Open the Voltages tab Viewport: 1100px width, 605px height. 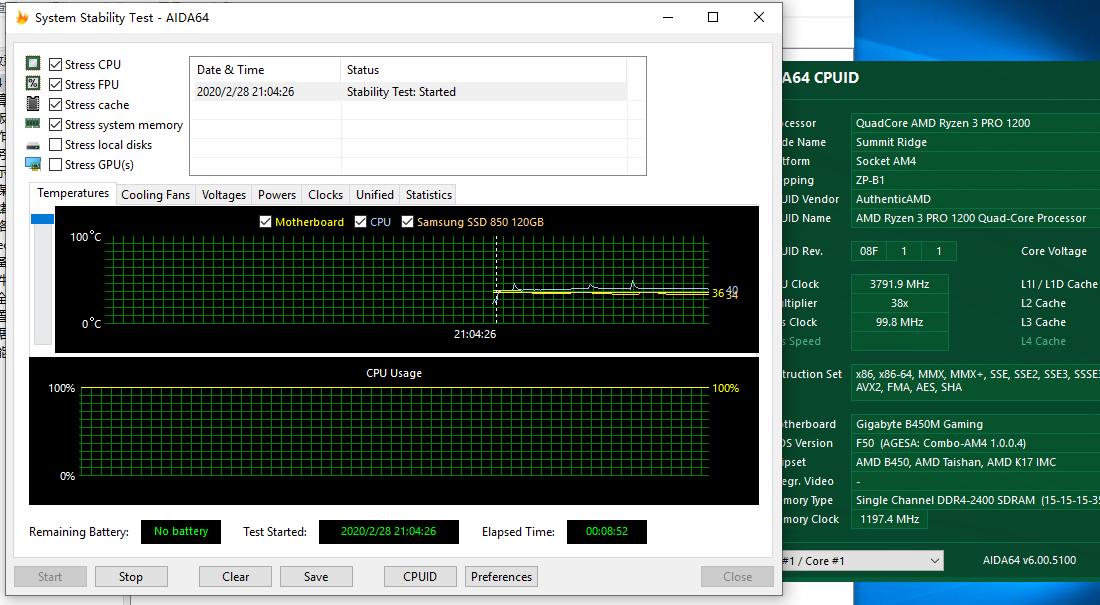224,195
